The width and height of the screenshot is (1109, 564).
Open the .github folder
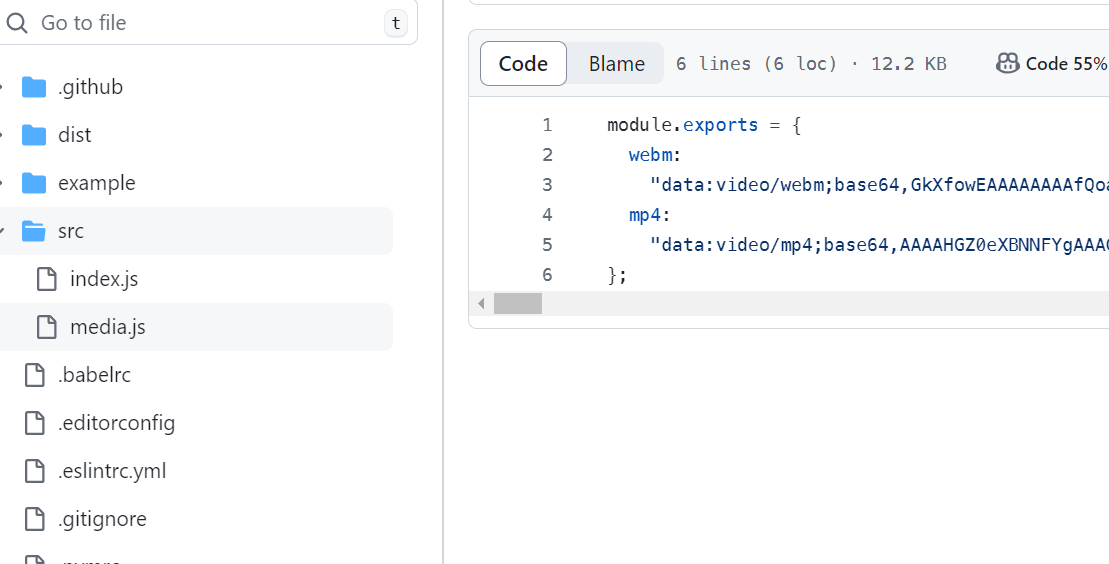click(91, 87)
